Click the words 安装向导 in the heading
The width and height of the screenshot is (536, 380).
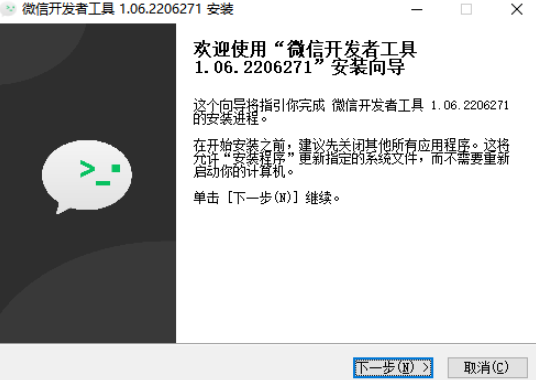(368, 67)
